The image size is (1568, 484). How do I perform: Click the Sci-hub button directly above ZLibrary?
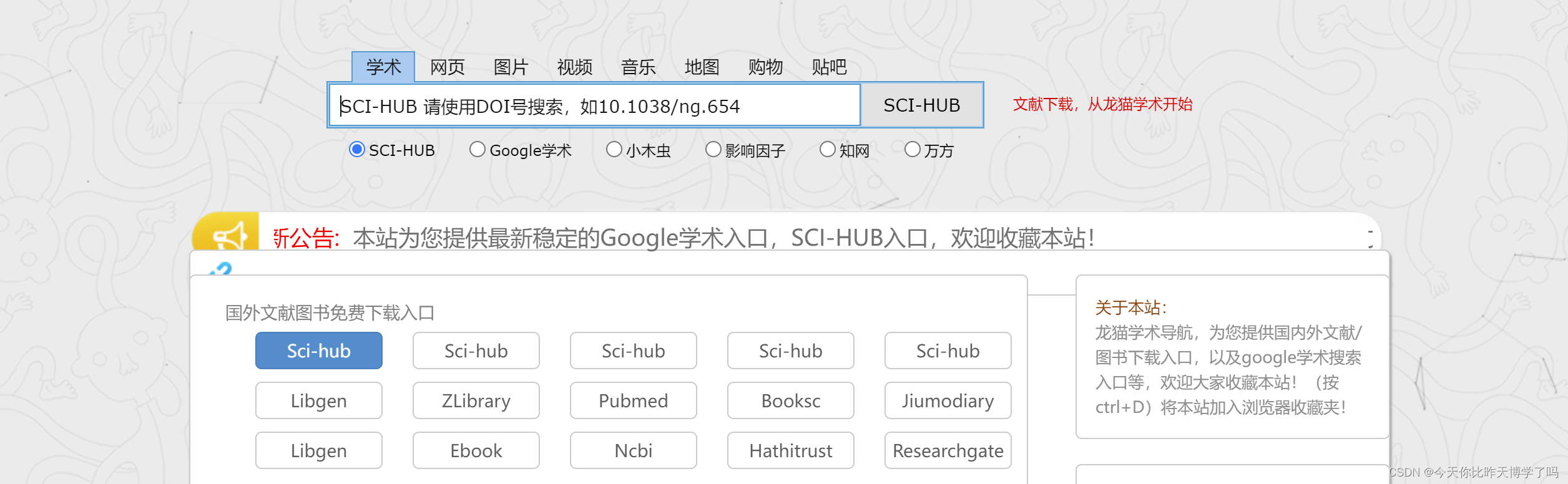[x=476, y=351]
